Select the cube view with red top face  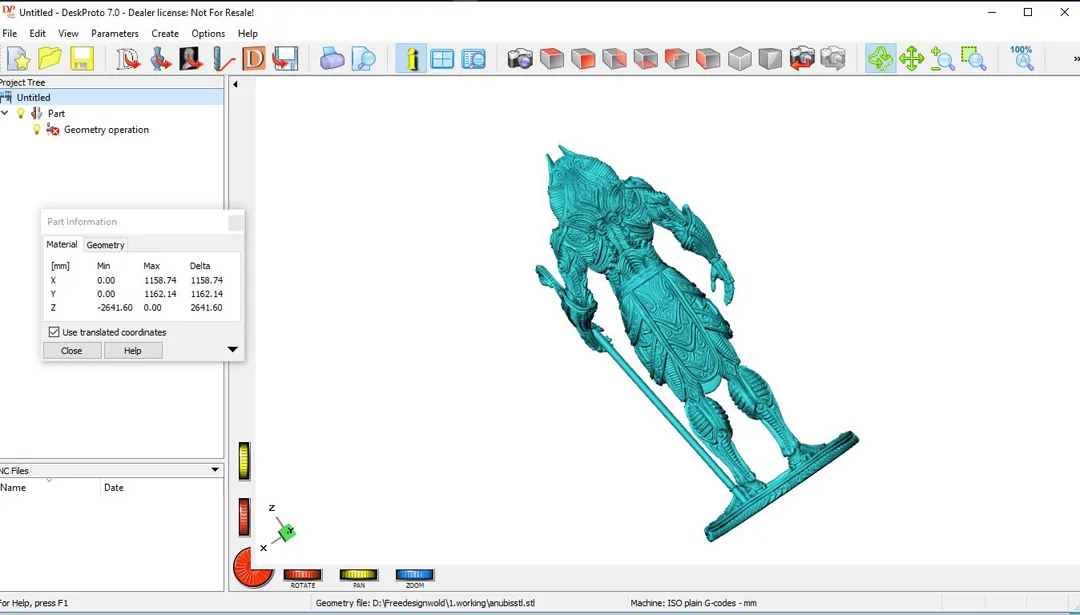click(x=552, y=59)
